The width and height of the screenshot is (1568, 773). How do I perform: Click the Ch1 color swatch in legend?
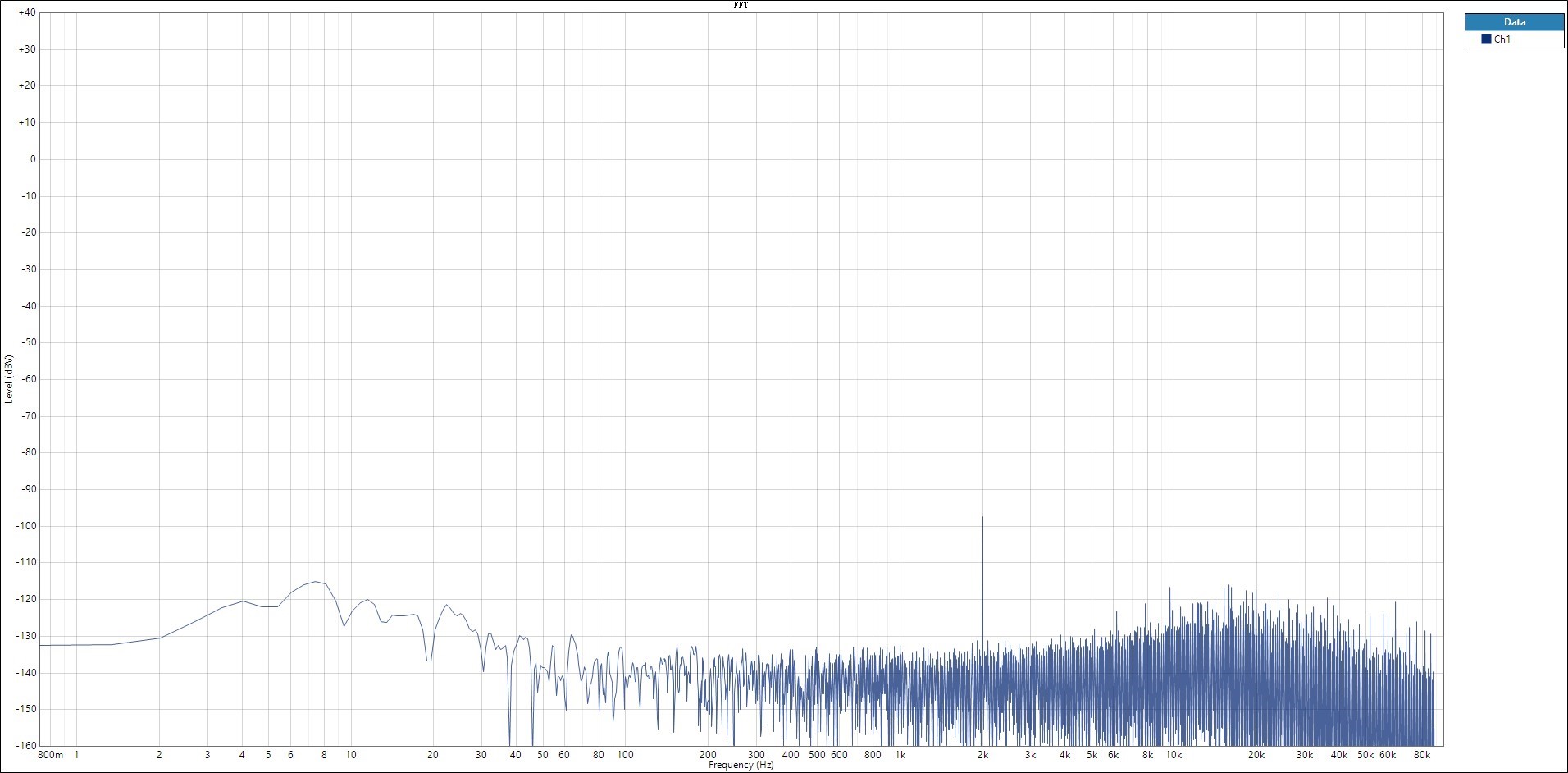click(1486, 39)
